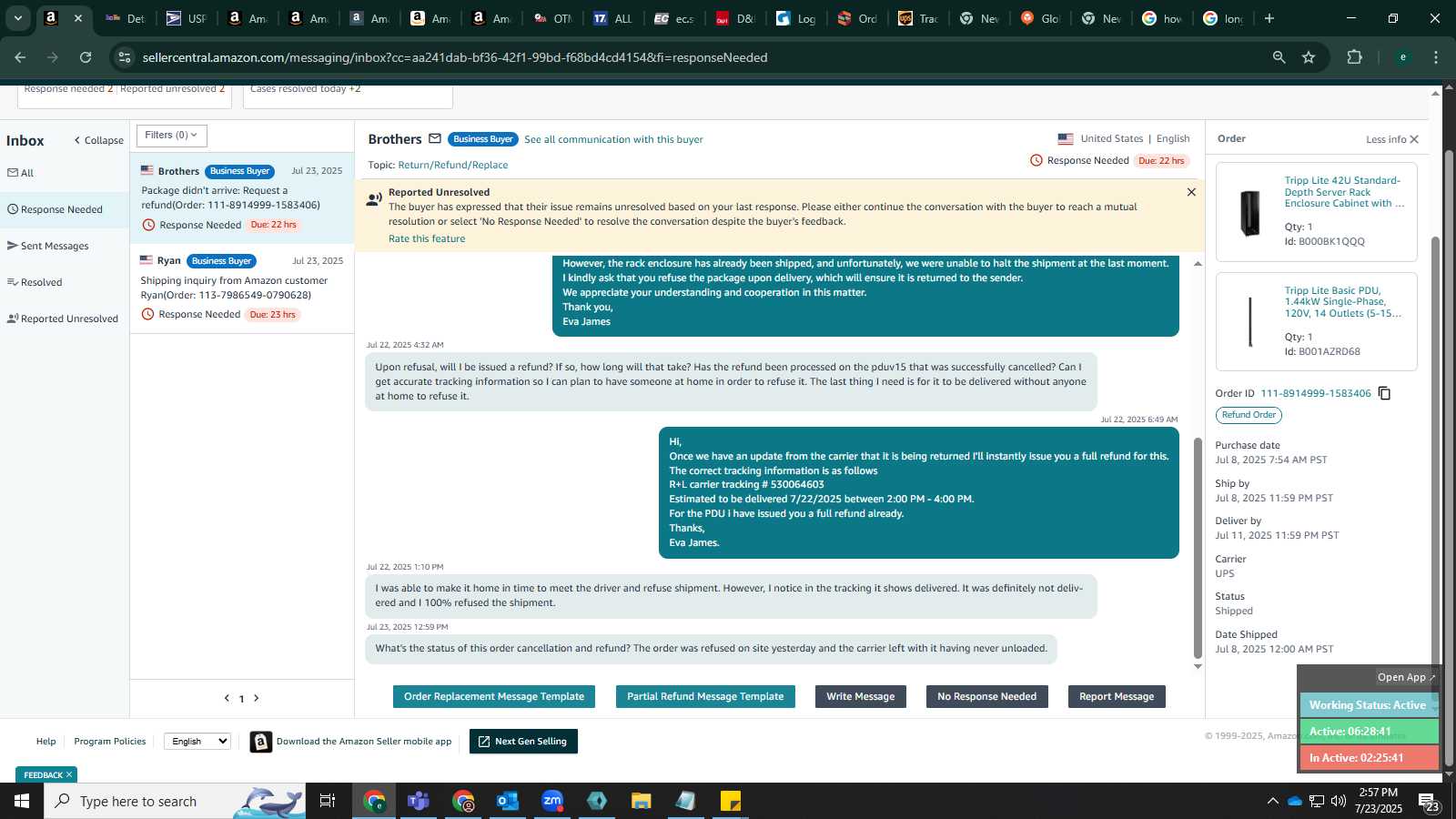1456x819 pixels.
Task: Open Next Gen Selling link
Action: click(523, 742)
